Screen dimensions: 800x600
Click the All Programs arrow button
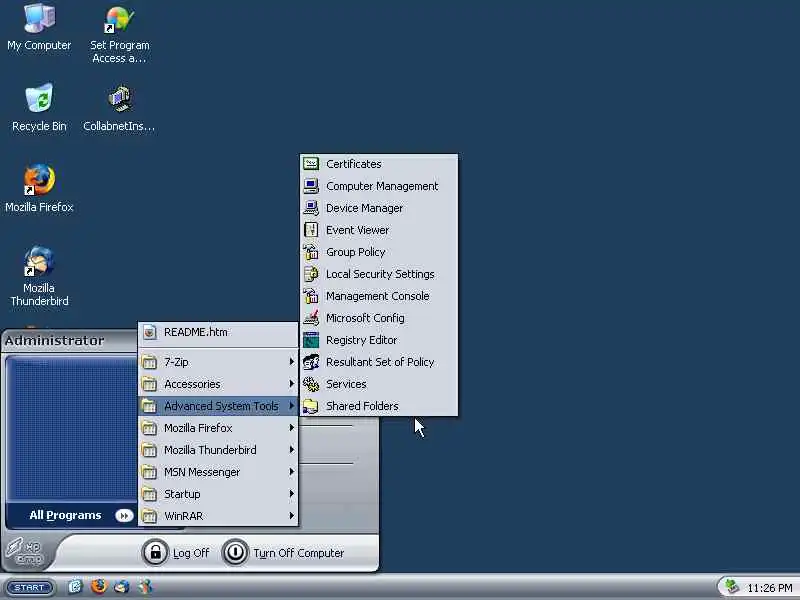point(124,515)
